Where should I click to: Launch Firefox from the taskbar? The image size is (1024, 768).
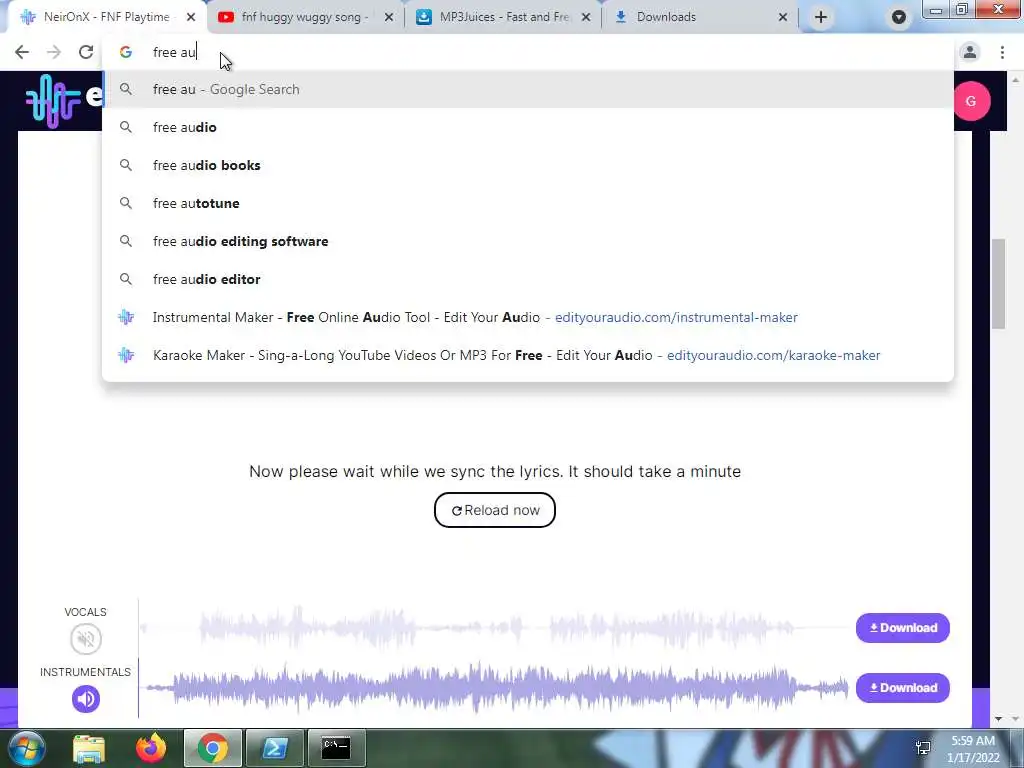(x=151, y=748)
